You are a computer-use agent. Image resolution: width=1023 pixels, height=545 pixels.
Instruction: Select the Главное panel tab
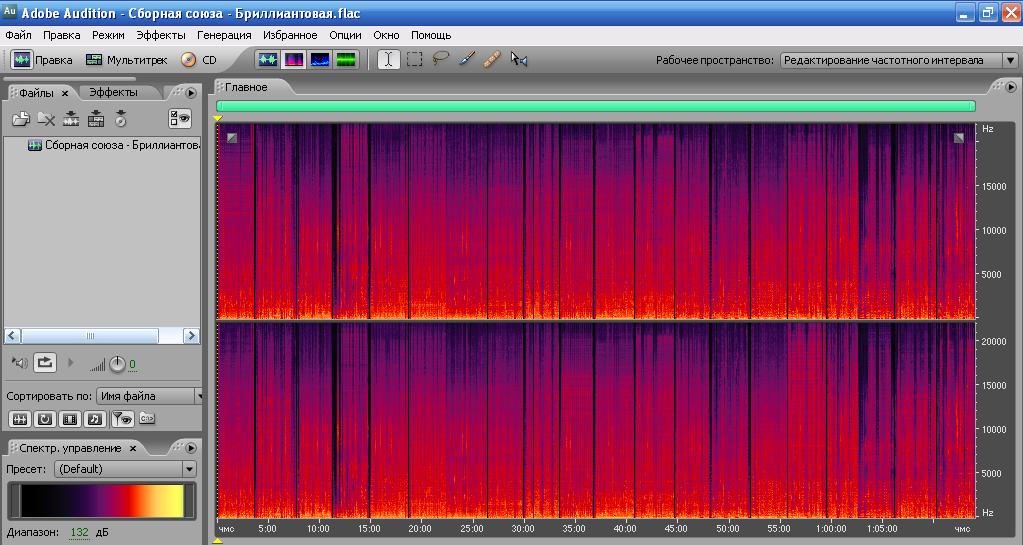click(x=246, y=87)
